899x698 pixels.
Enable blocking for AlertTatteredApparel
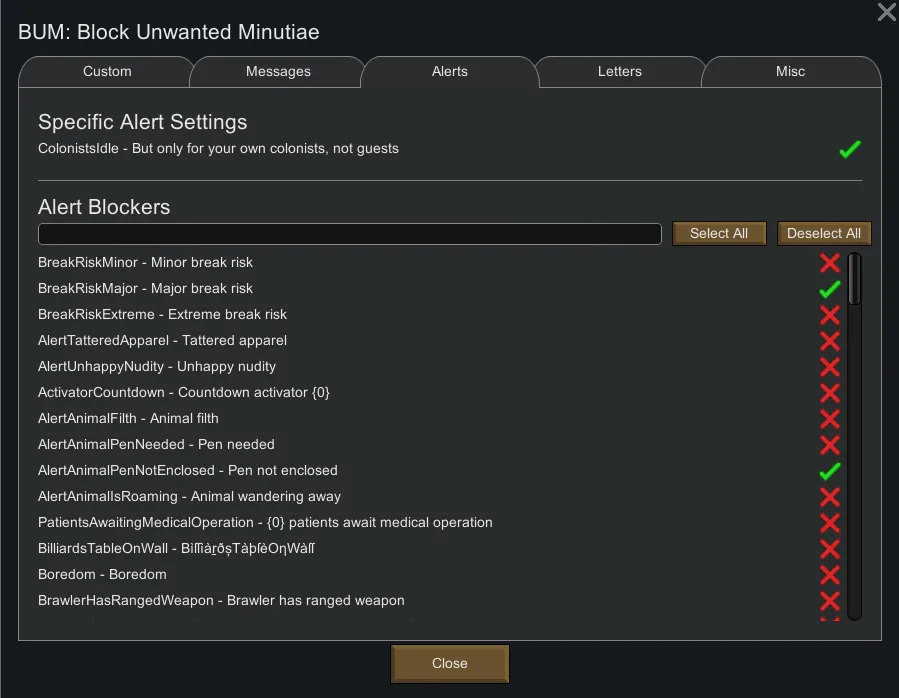pyautogui.click(x=829, y=341)
